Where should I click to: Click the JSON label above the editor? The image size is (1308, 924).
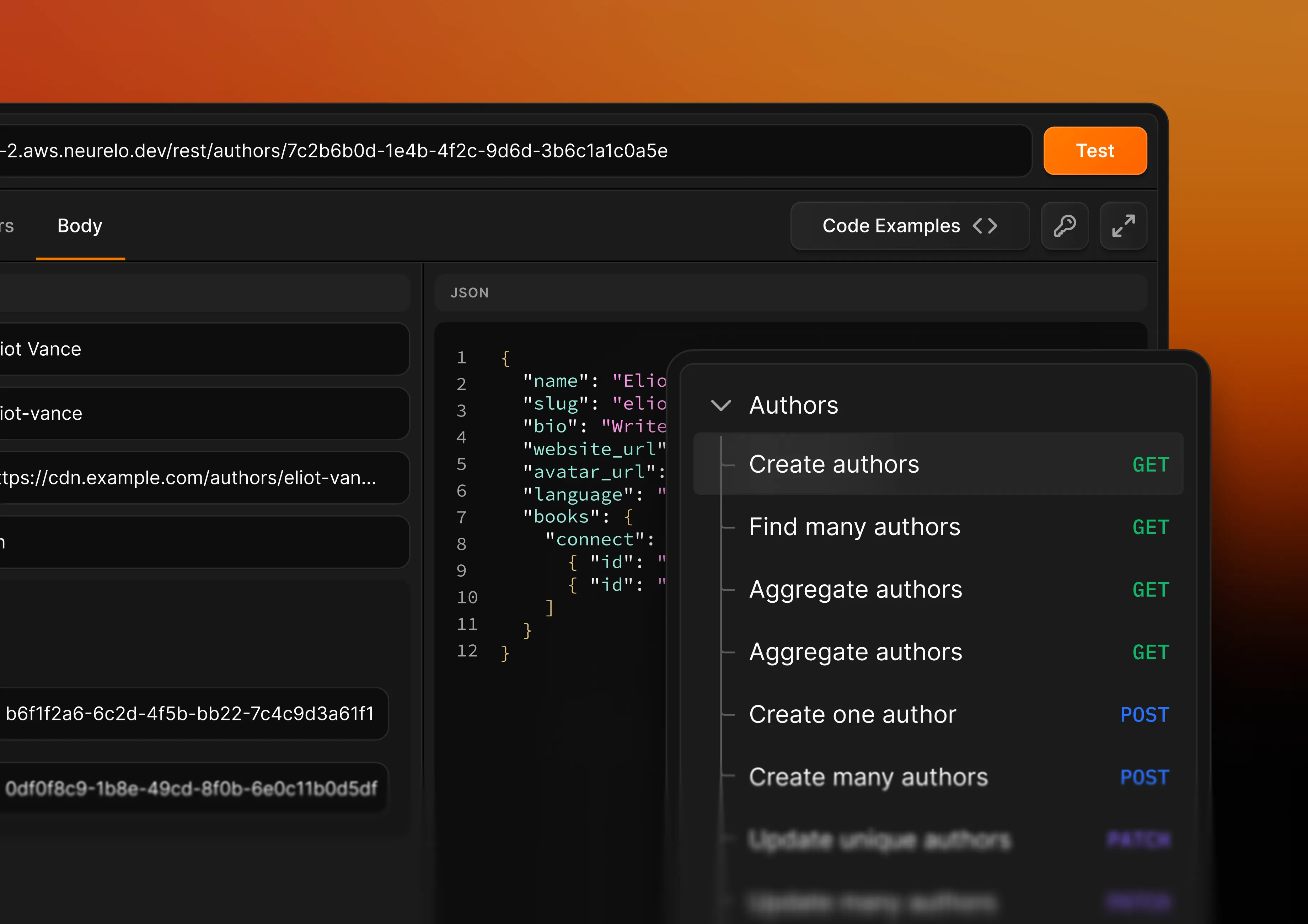(470, 292)
